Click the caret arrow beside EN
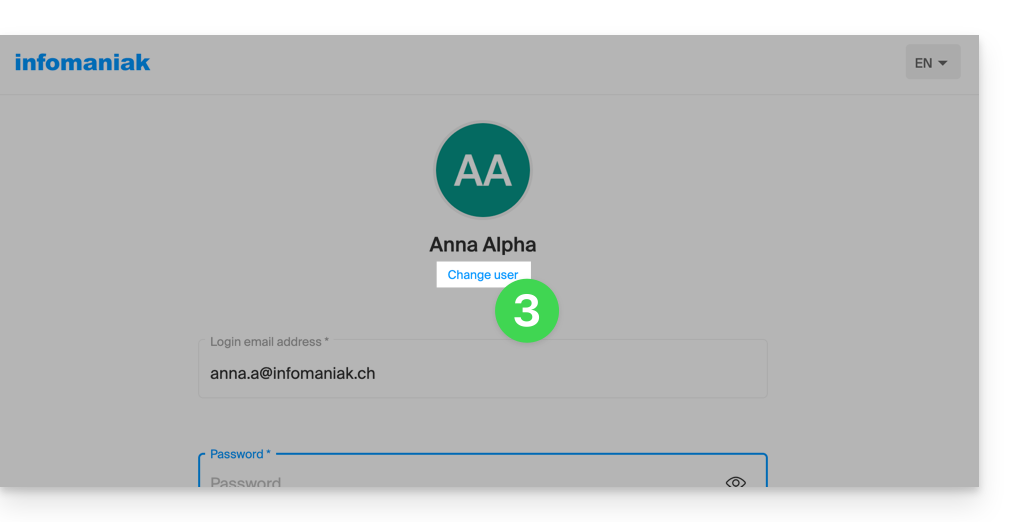 pyautogui.click(x=943, y=63)
